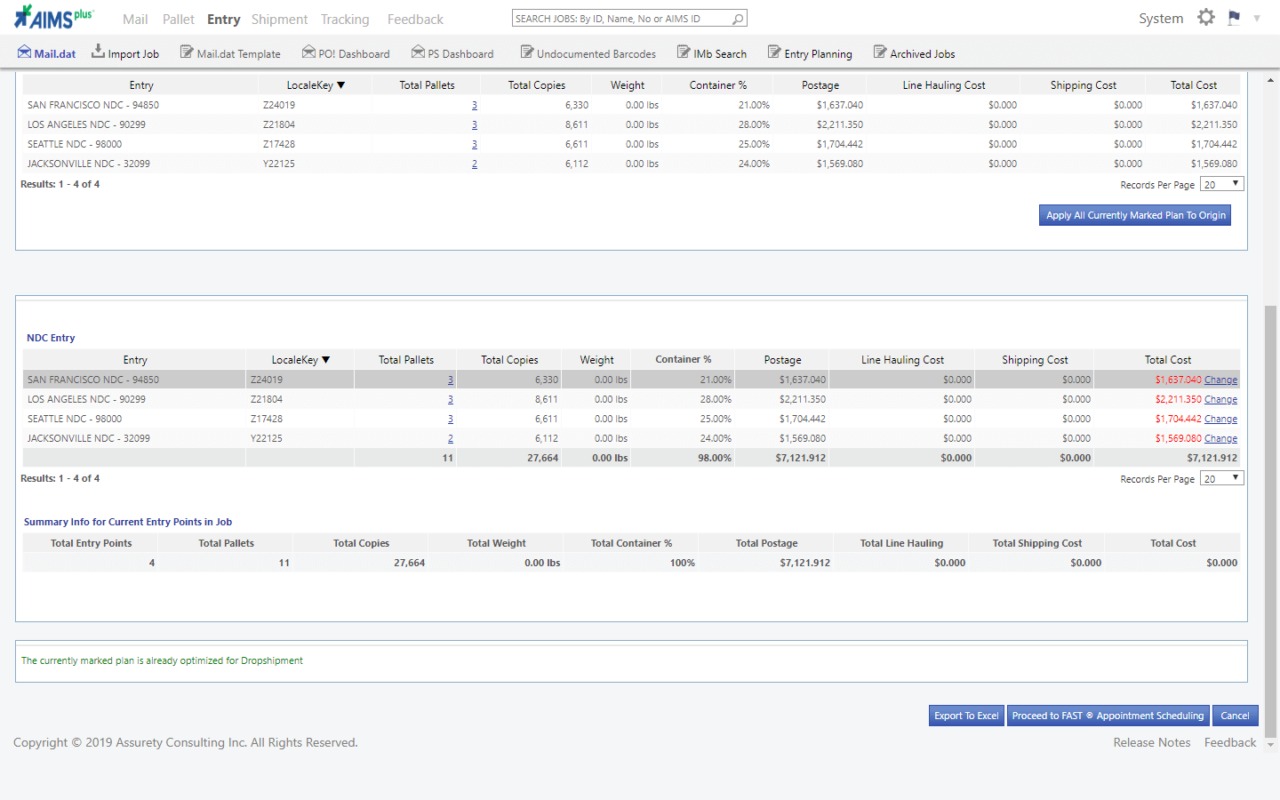Image resolution: width=1280 pixels, height=800 pixels.
Task: Click the Cancel button
Action: tap(1235, 716)
